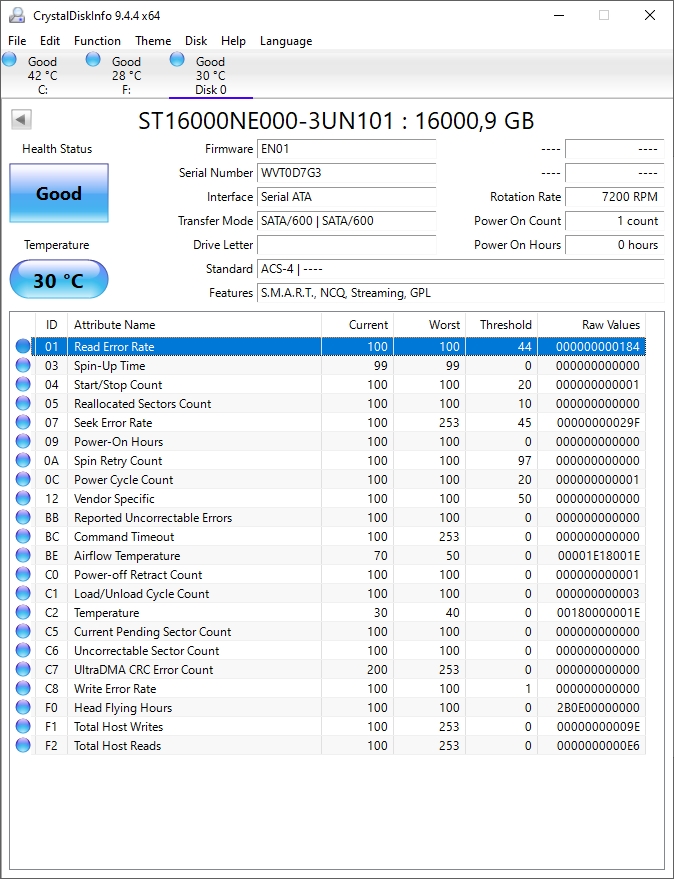Screen dimensions: 674x879
Task: Click status orb for UltraDMA CRC Error Count
Action: coord(23,670)
